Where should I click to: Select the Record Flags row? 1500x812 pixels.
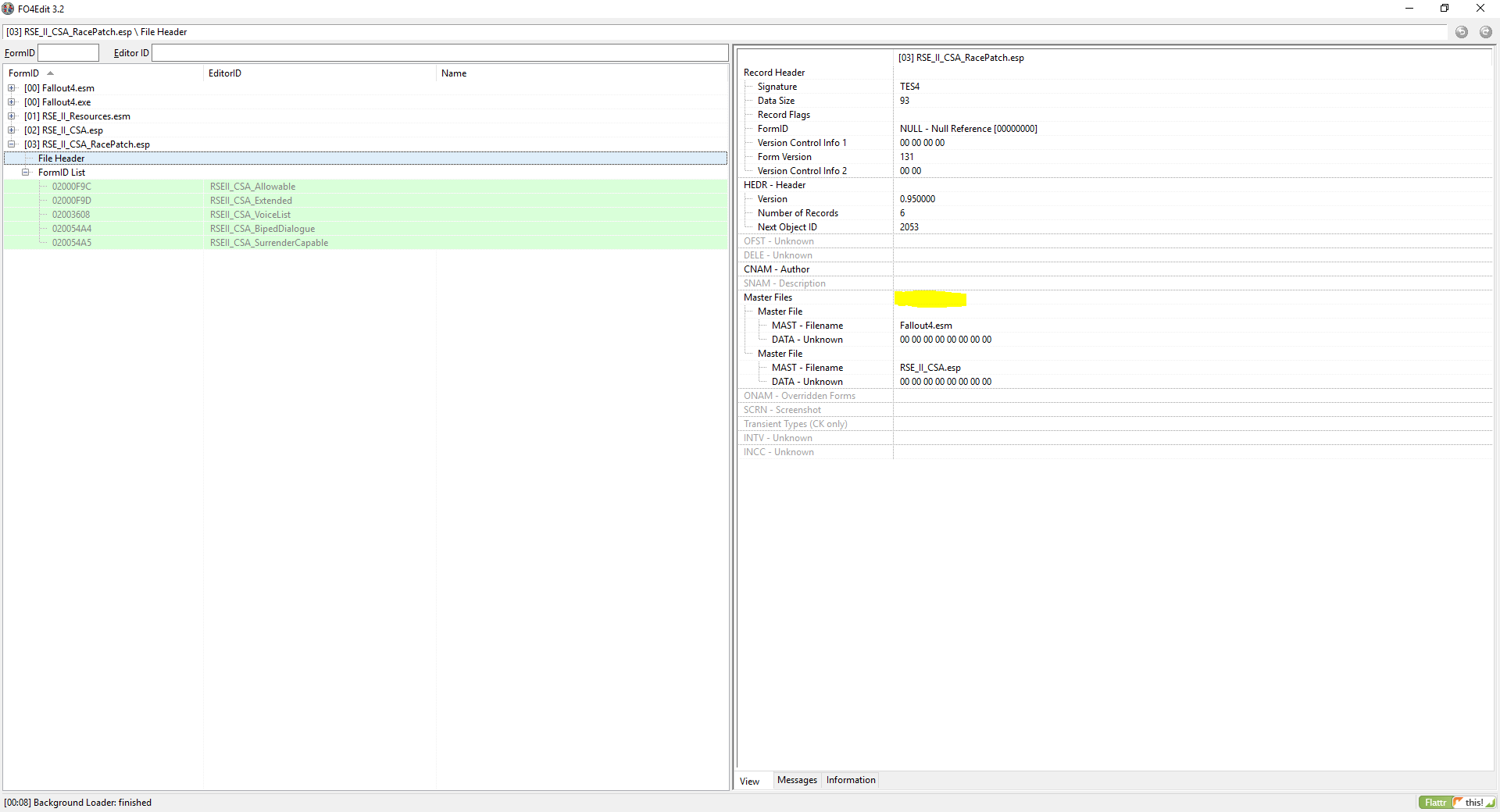click(1115, 115)
